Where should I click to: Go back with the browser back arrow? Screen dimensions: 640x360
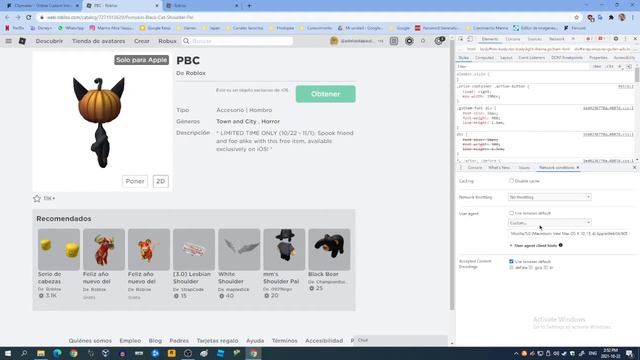coord(7,18)
